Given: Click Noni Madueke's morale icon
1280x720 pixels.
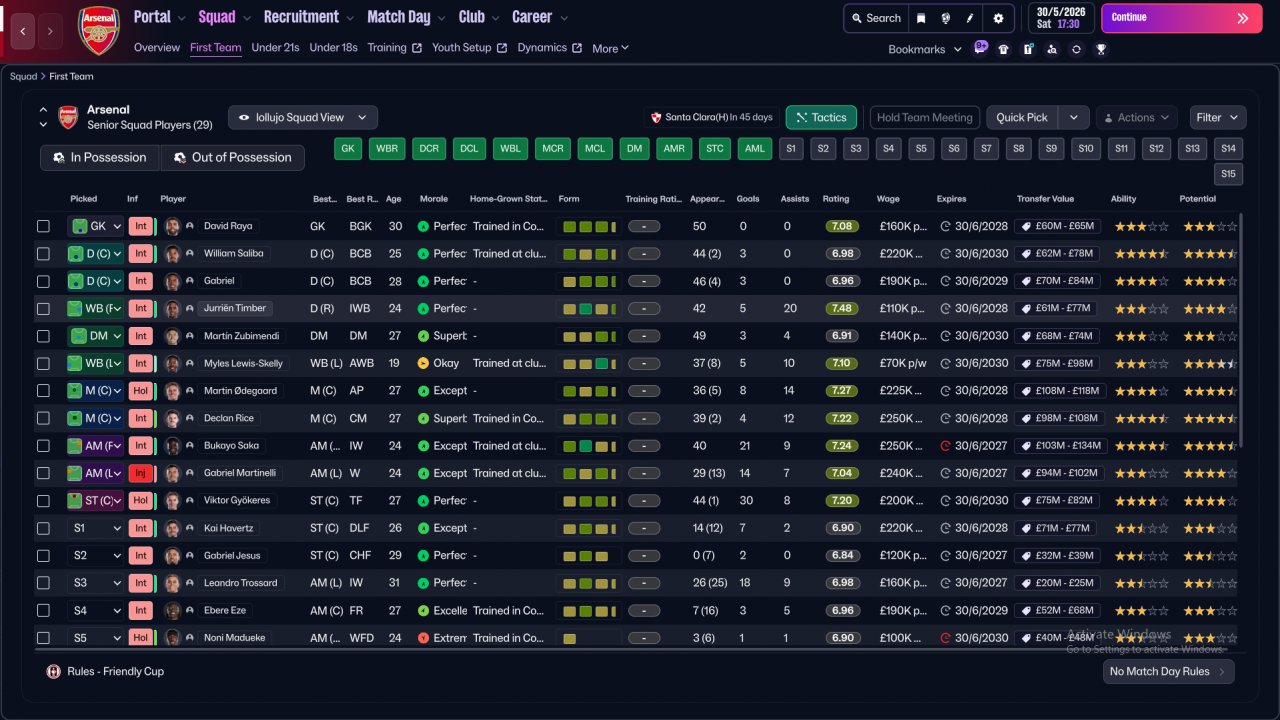Looking at the screenshot, I should (424, 638).
